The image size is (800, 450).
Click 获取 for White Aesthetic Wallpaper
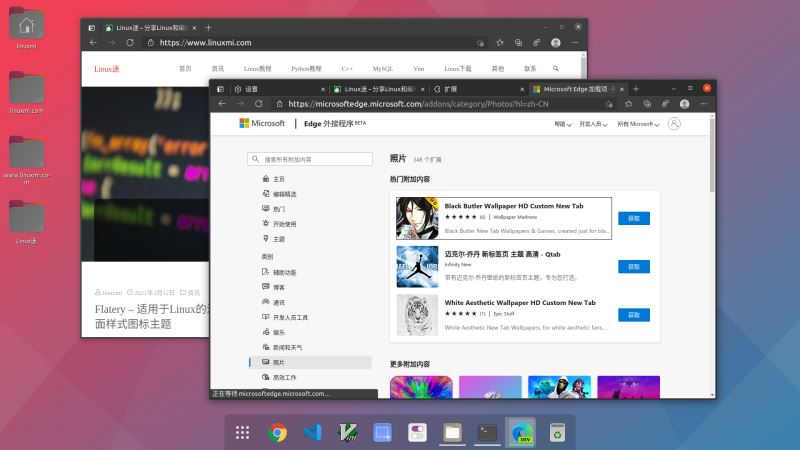point(634,315)
